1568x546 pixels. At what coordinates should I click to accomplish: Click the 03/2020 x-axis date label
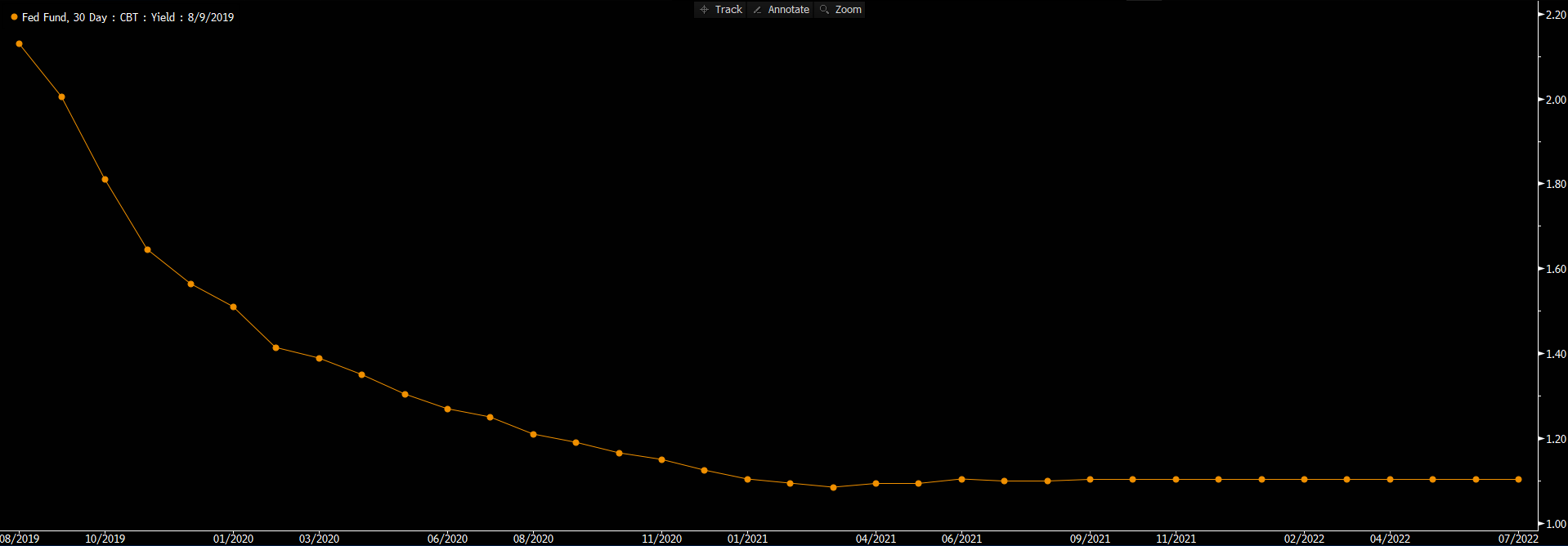tap(319, 539)
